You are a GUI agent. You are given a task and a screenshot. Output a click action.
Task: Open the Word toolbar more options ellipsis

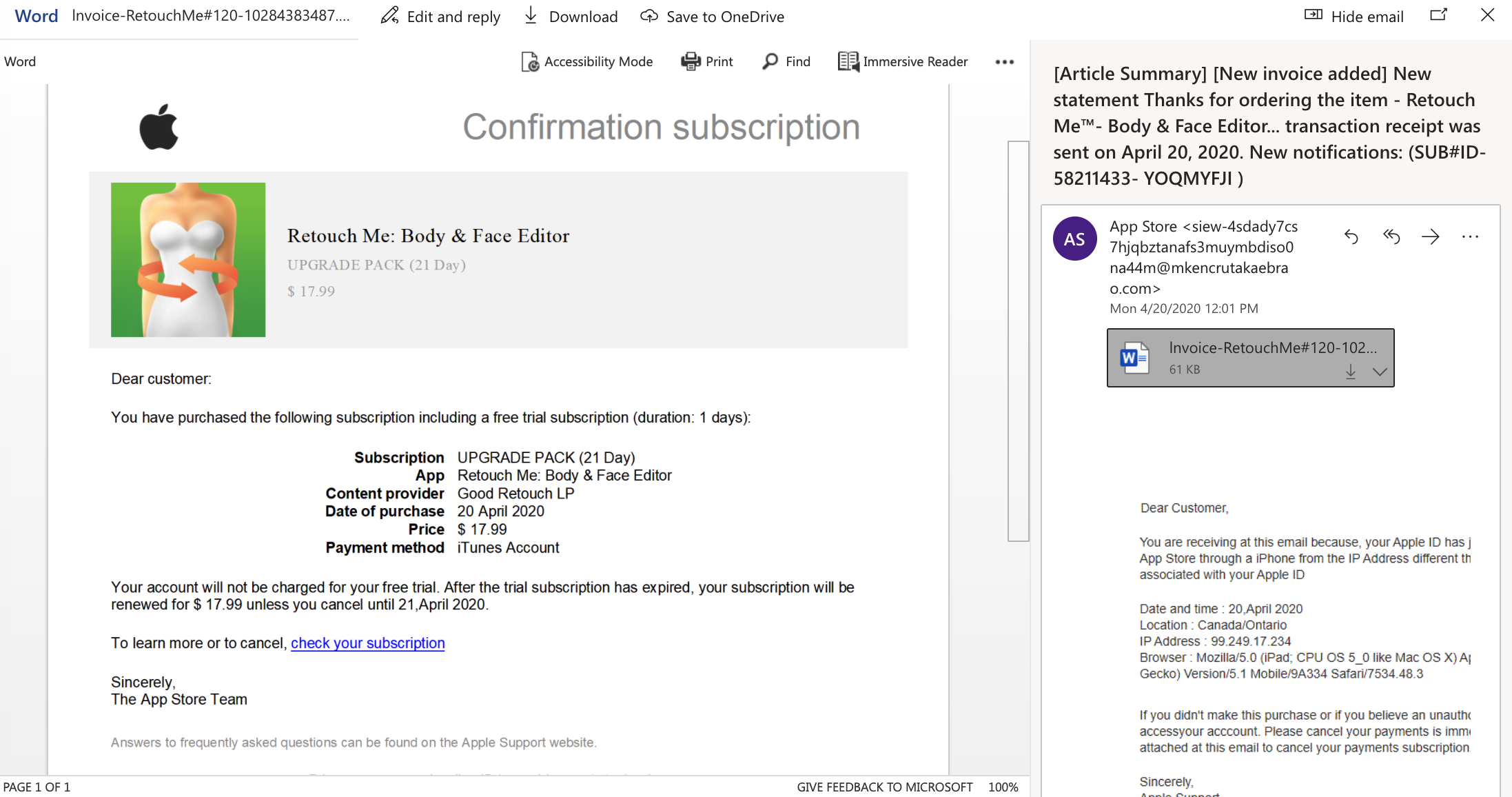point(1004,62)
